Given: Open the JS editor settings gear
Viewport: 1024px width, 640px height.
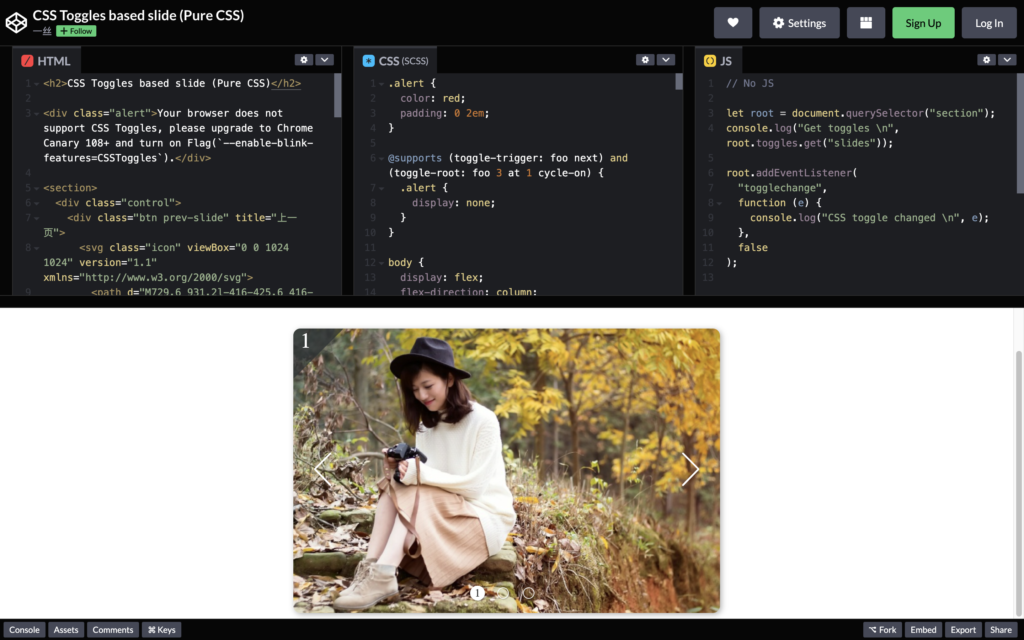Looking at the screenshot, I should [x=987, y=59].
